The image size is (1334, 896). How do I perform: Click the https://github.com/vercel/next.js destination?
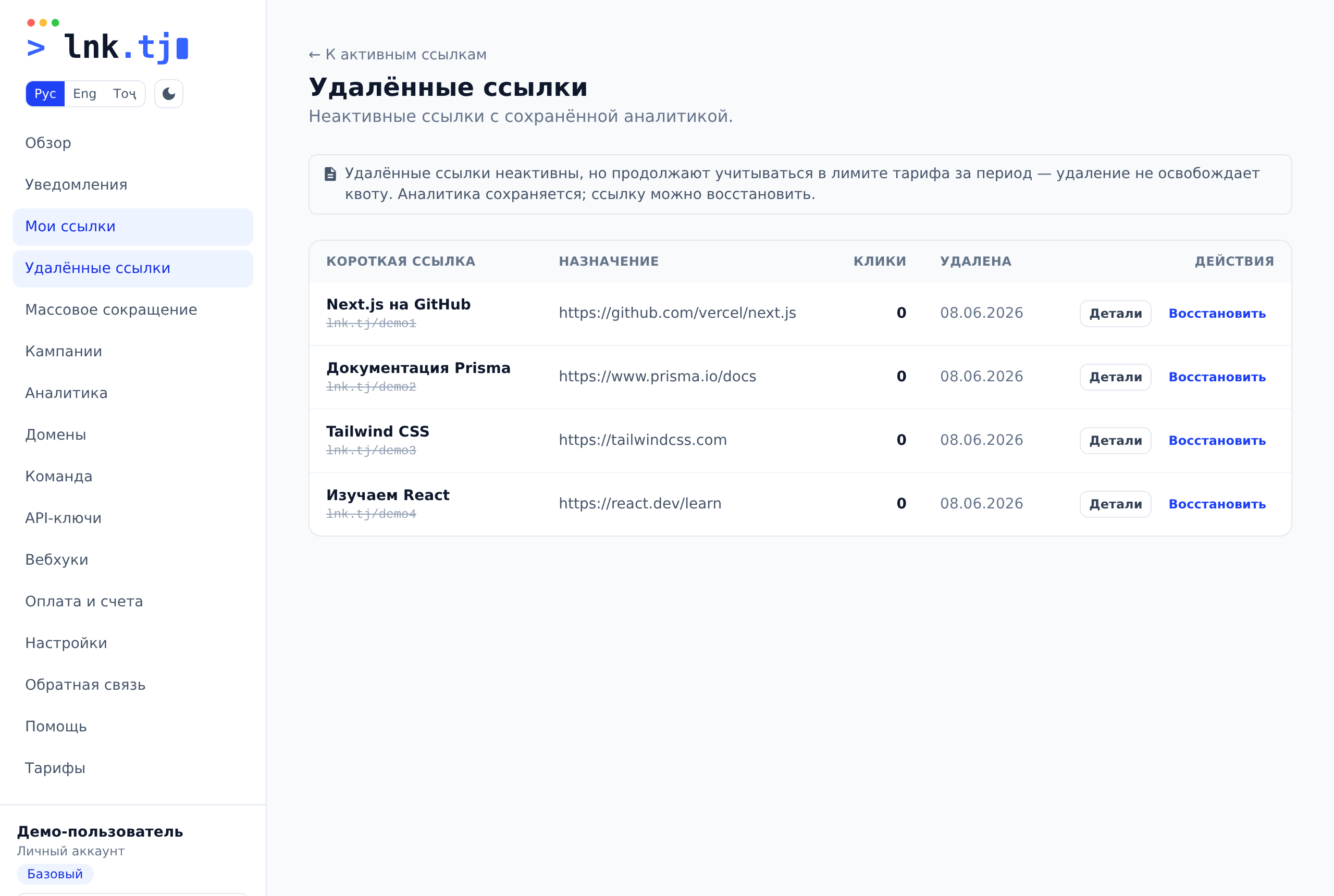(677, 313)
